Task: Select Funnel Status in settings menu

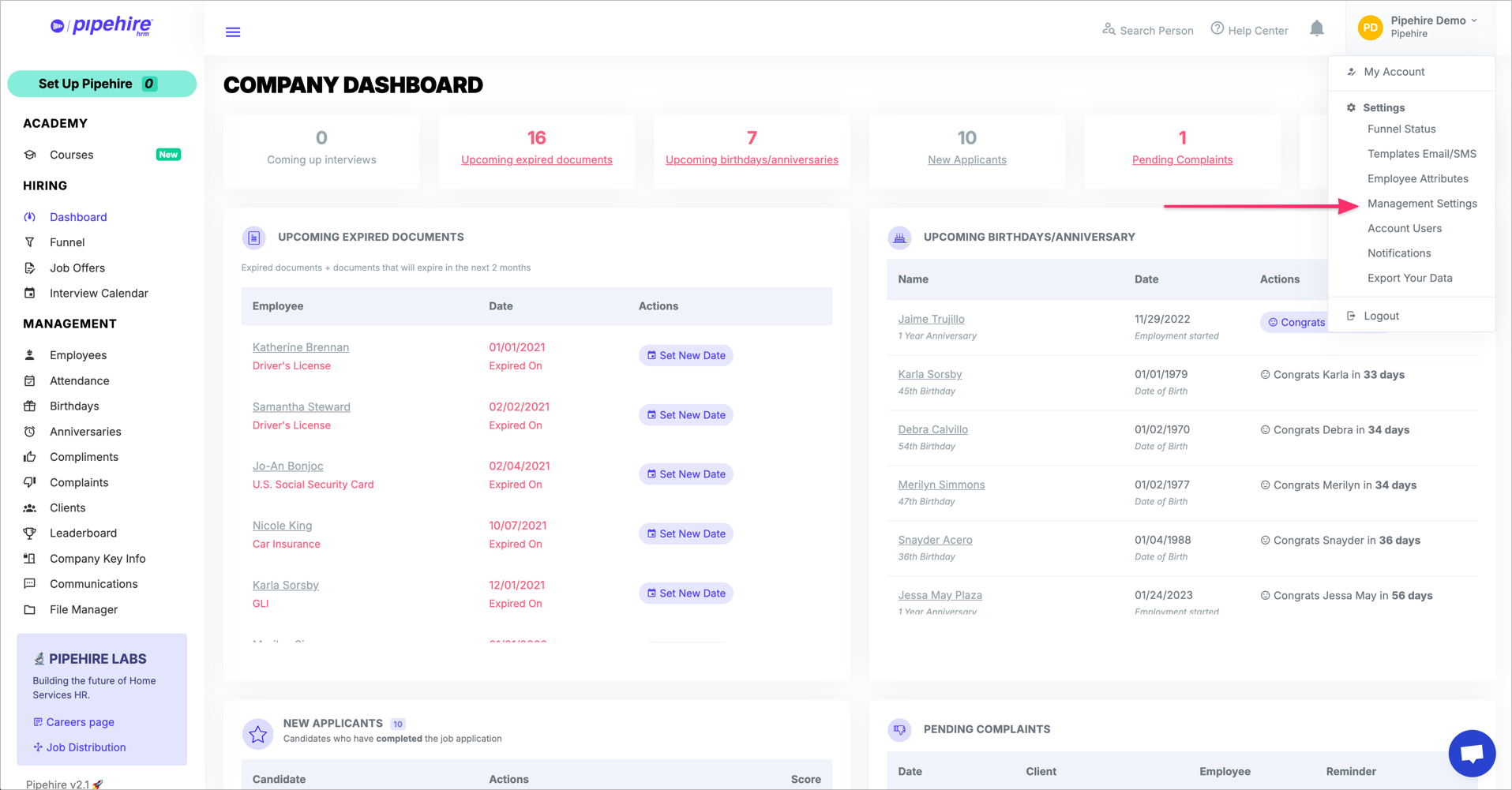Action: 1401,129
